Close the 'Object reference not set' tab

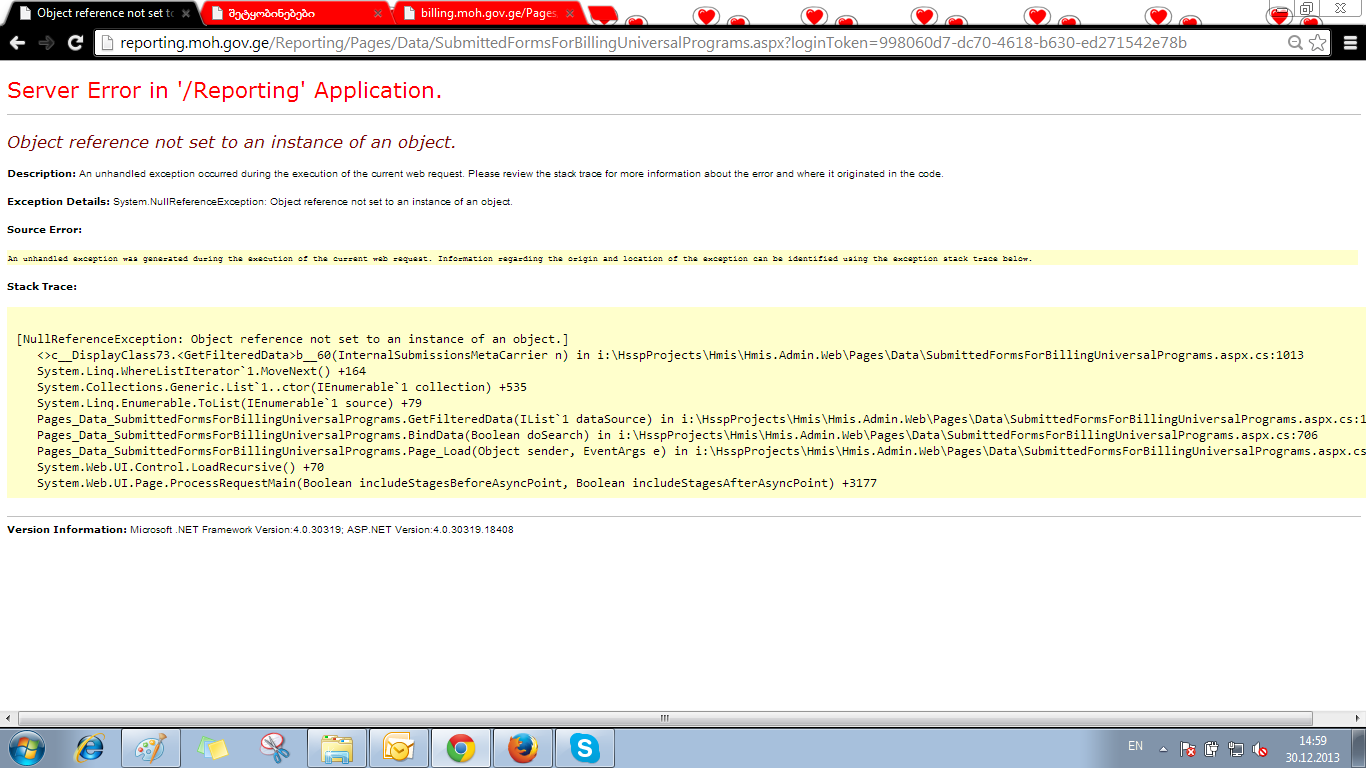[x=185, y=14]
